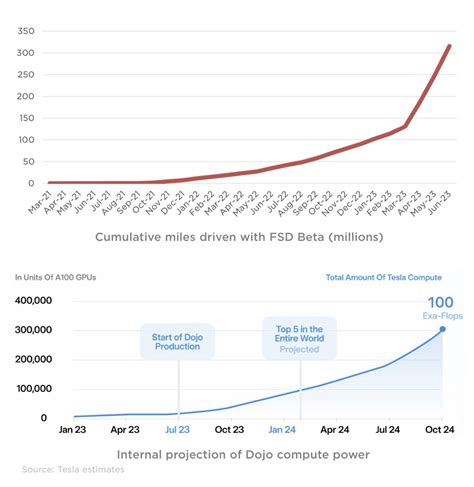This screenshot has height=487, width=474.
Task: Click the 'In Units Of A100 GPUs' axis label
Action: pos(55,277)
